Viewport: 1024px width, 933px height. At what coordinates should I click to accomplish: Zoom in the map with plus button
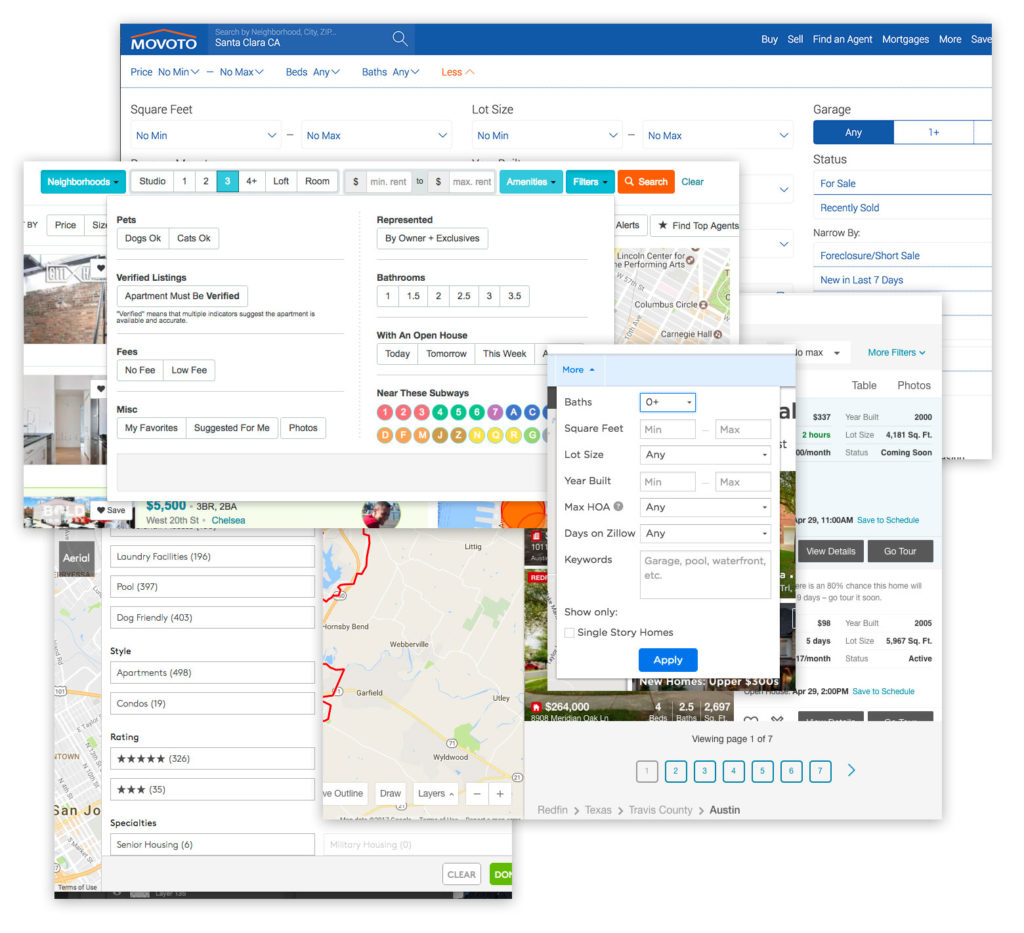point(500,794)
